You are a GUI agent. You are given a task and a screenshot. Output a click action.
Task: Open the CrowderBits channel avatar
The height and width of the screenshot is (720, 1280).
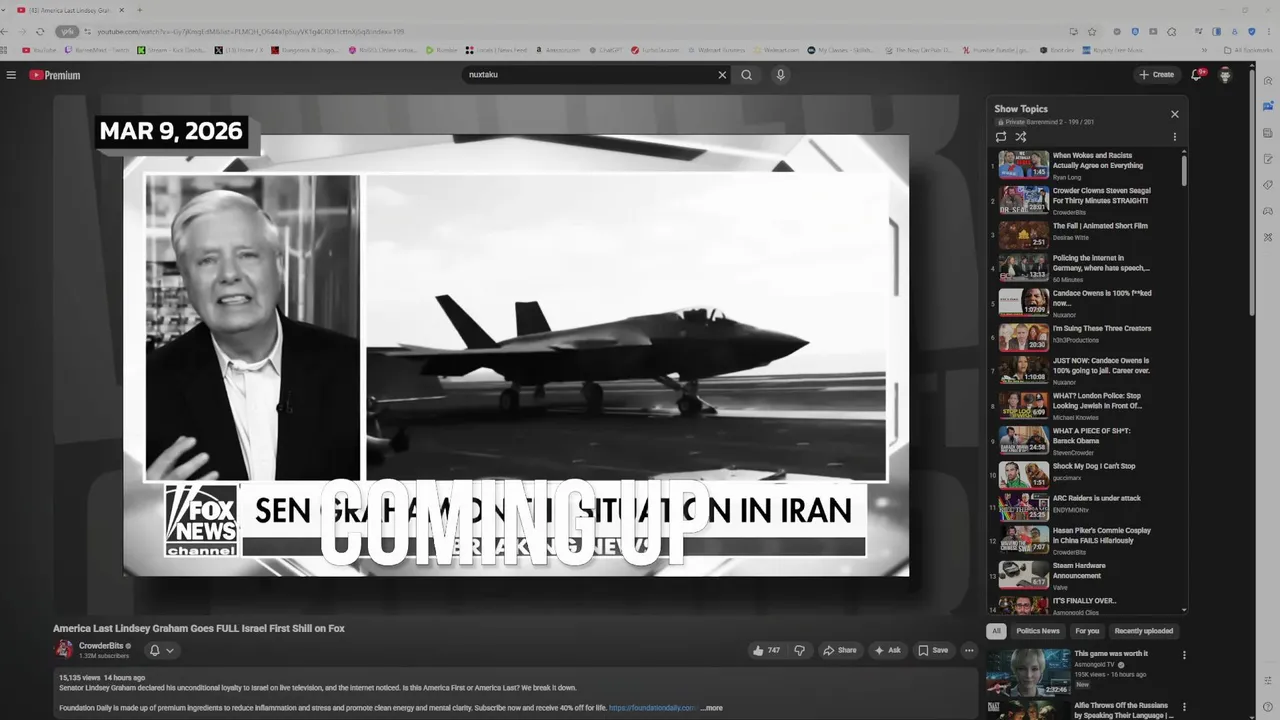point(64,649)
